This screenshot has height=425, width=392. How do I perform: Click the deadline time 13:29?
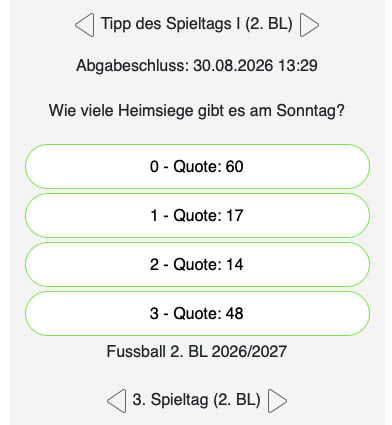click(x=298, y=65)
